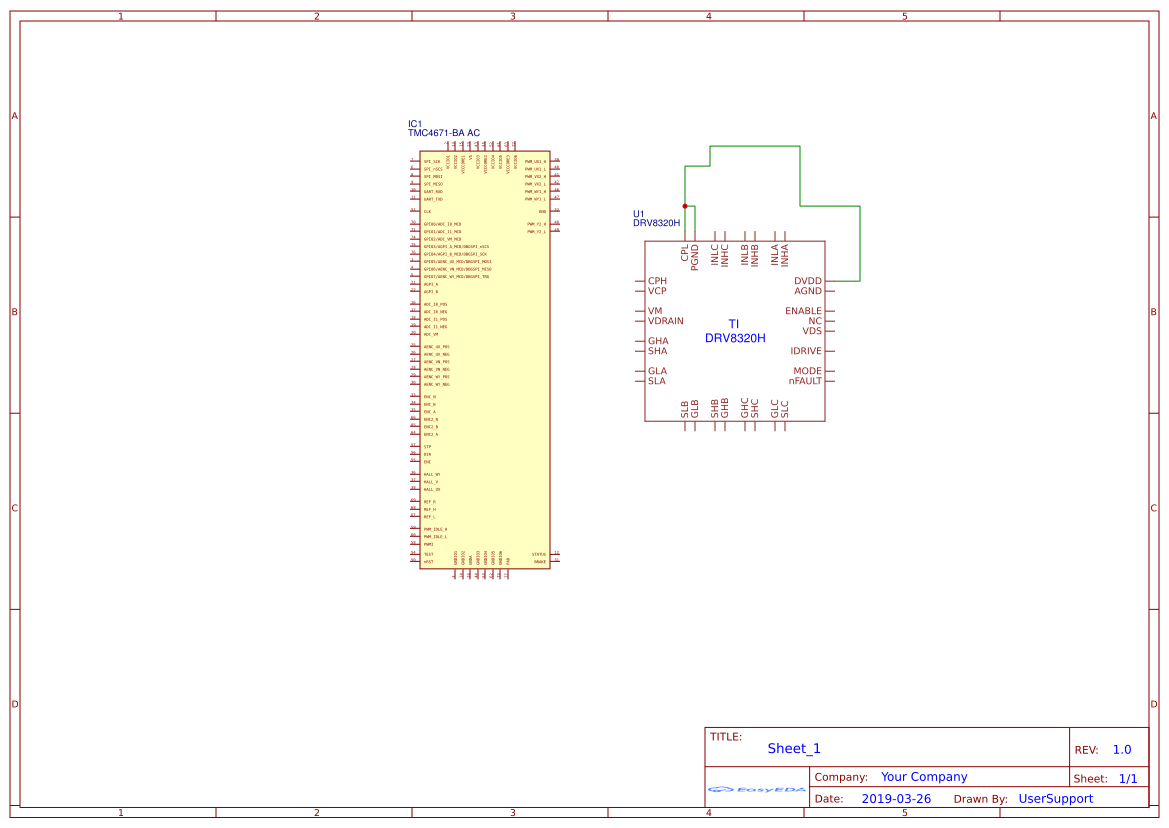
Task: Select the IC1 reference designator
Action: pos(415,123)
